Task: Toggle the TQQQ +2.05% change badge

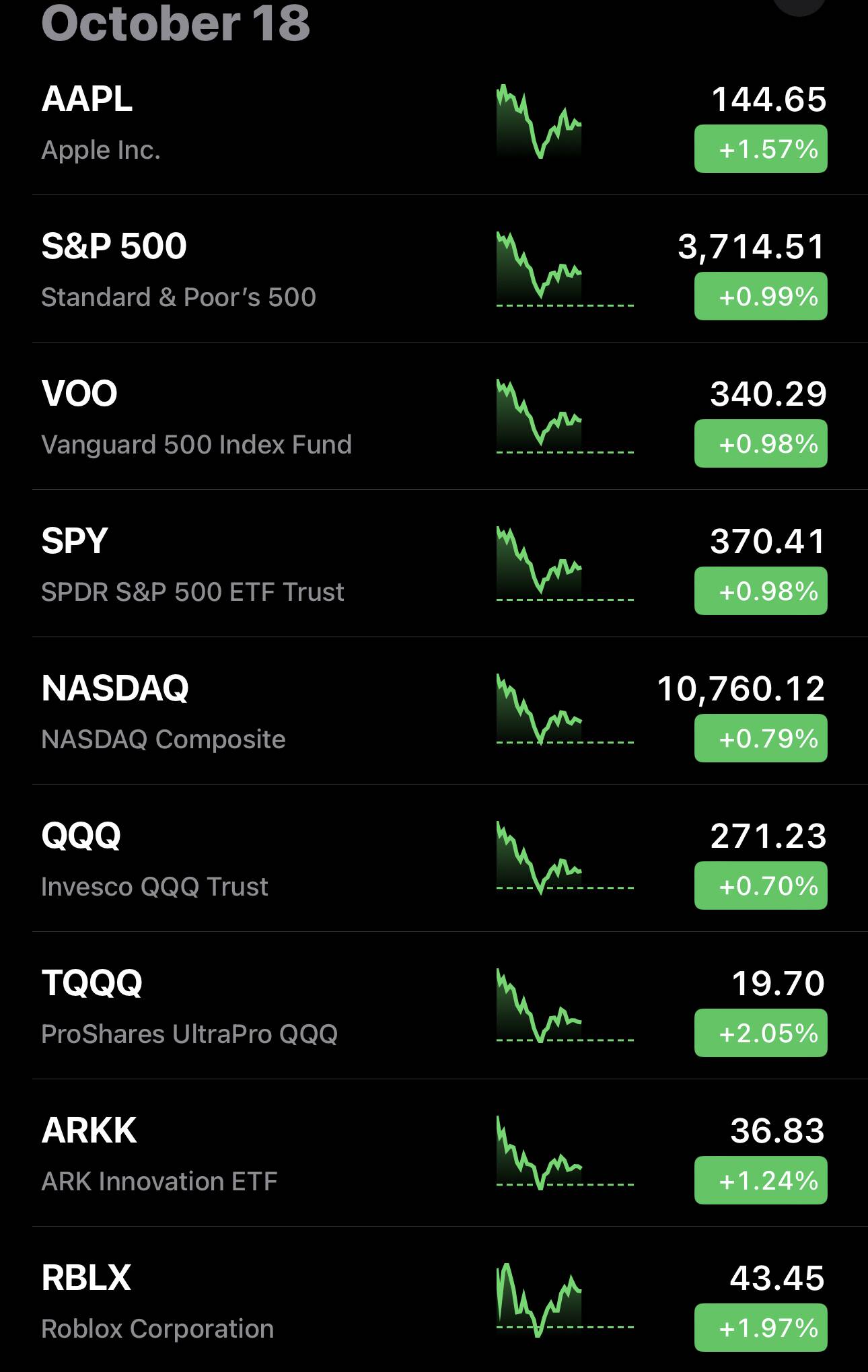Action: click(x=760, y=1034)
